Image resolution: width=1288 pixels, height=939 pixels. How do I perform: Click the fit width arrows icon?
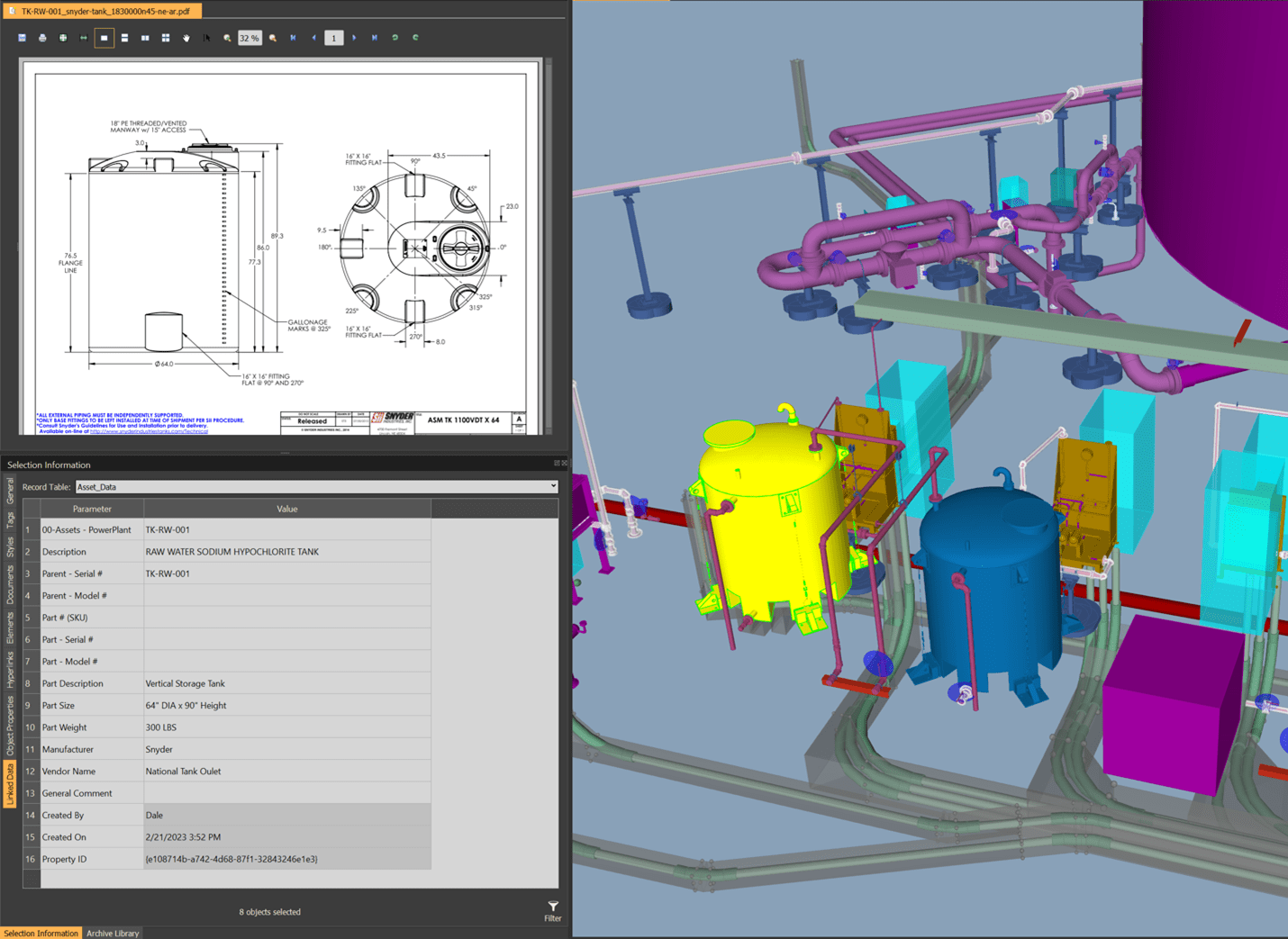[84, 38]
